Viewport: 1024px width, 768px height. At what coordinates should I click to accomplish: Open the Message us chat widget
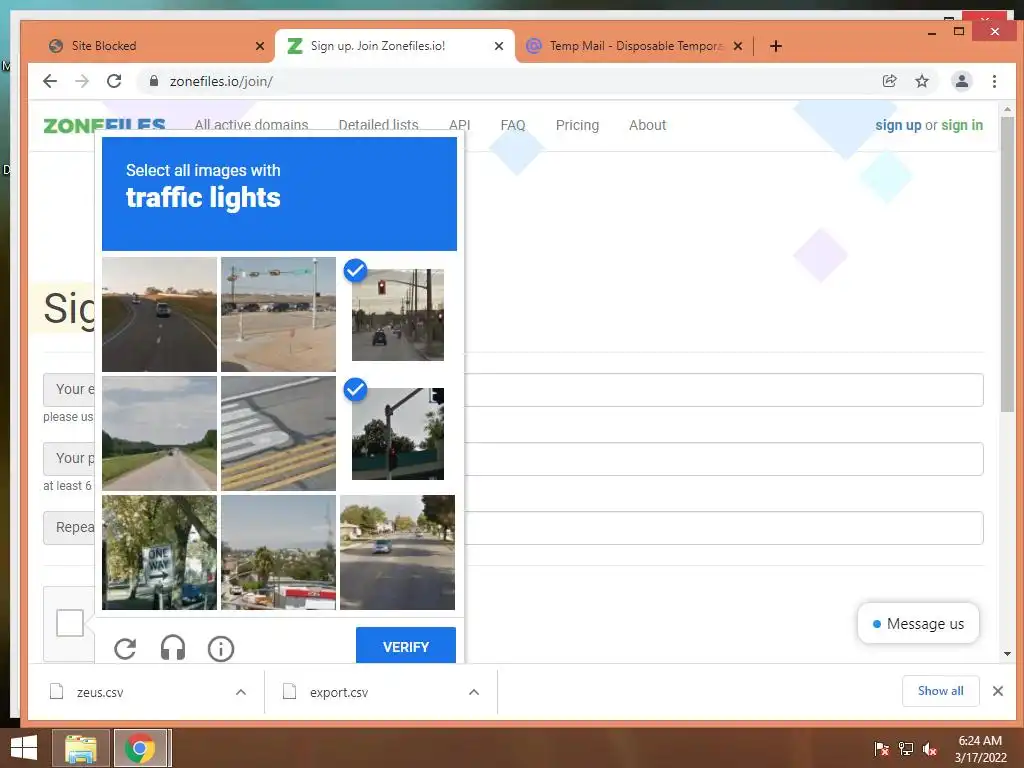pyautogui.click(x=918, y=624)
